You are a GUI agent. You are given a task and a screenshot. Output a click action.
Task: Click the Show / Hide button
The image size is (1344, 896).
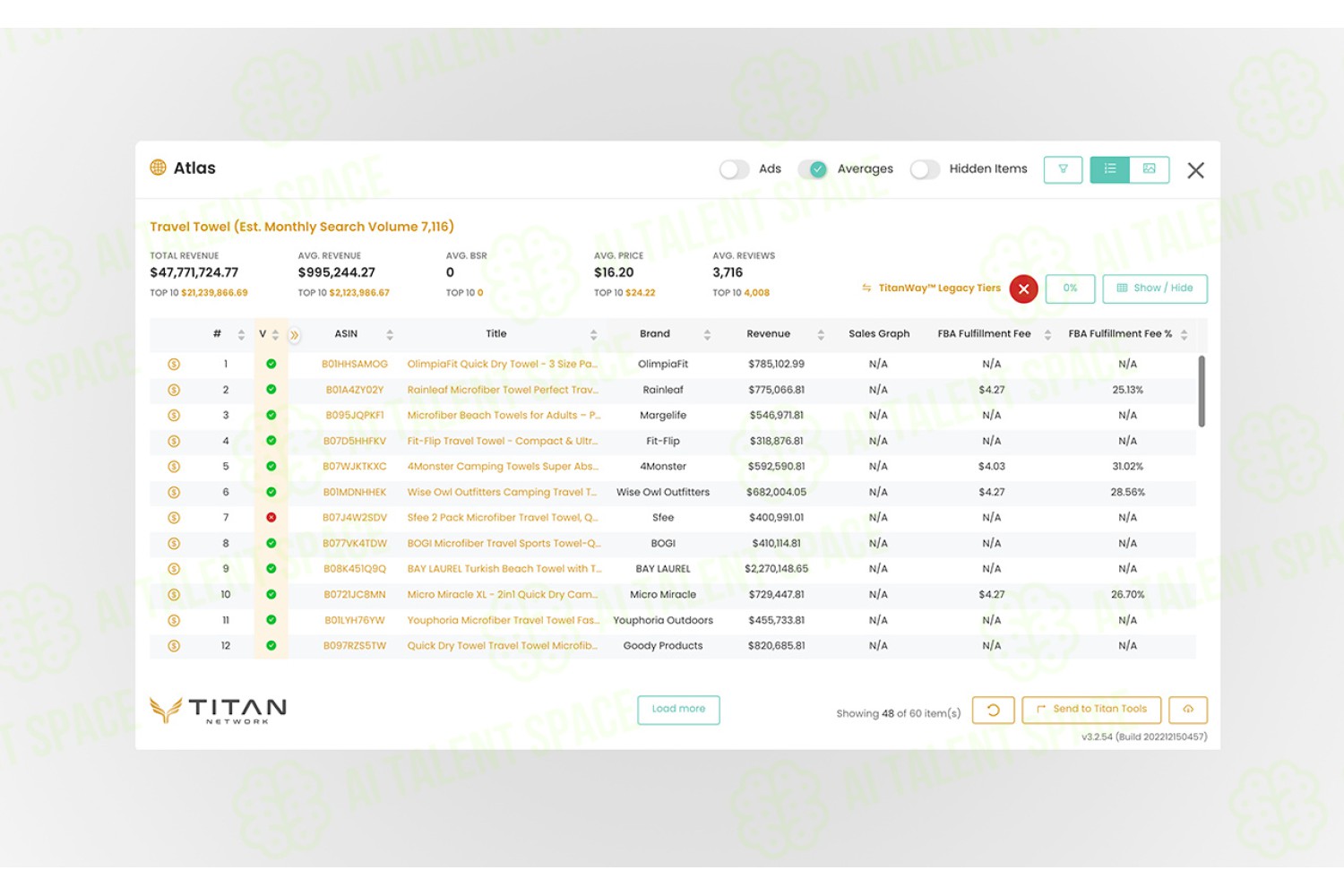pyautogui.click(x=1155, y=289)
